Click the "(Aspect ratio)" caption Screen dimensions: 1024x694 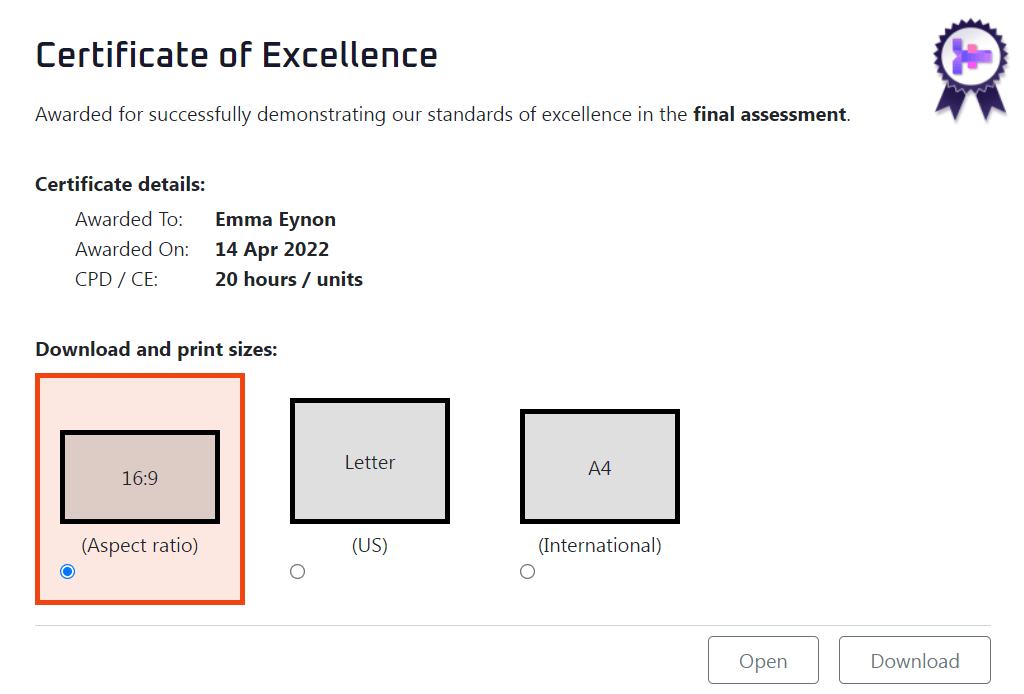click(x=140, y=546)
